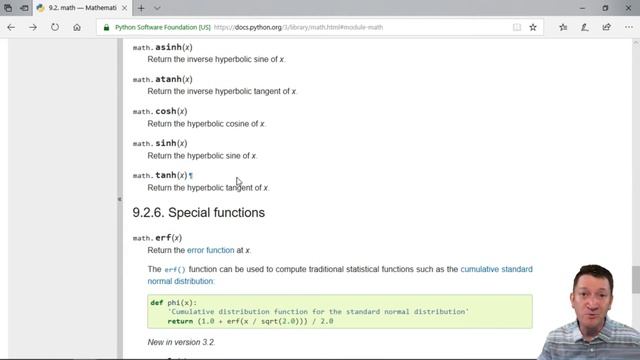Refresh the current page
The height and width of the screenshot is (360, 640).
tap(55, 27)
